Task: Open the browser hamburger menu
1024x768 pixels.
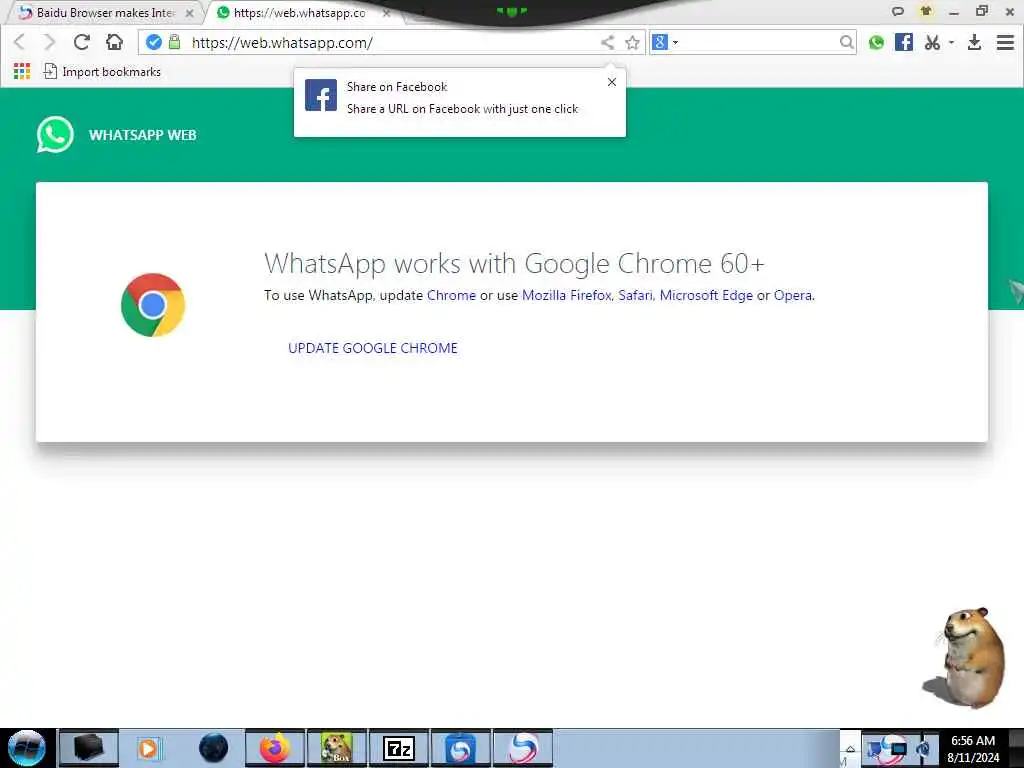Action: pos(1005,42)
